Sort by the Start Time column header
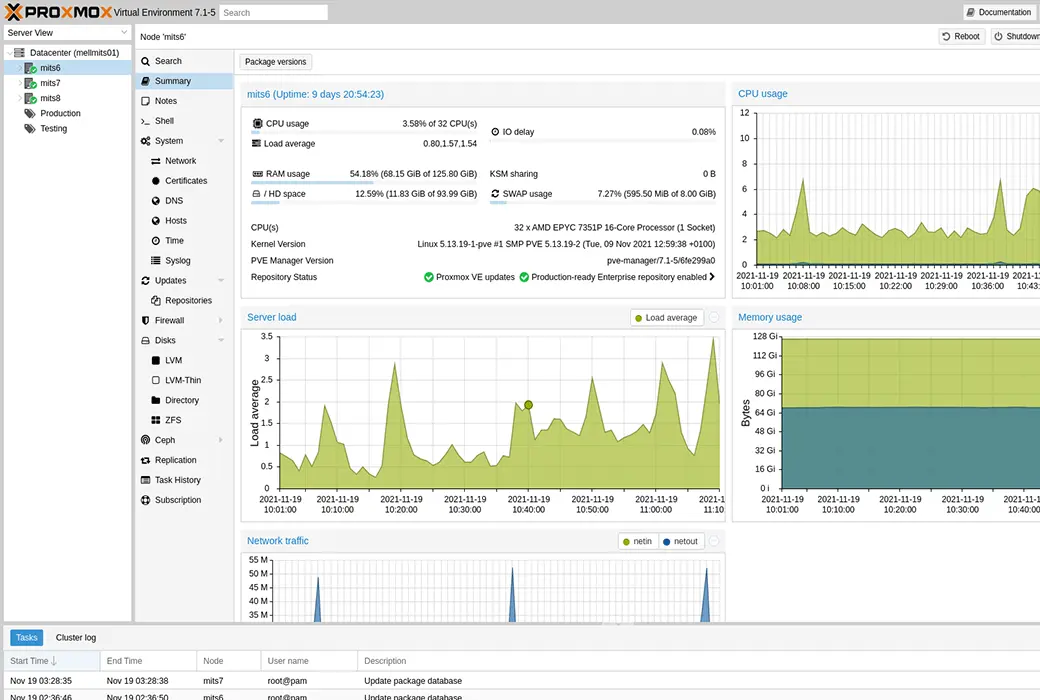 coord(51,661)
